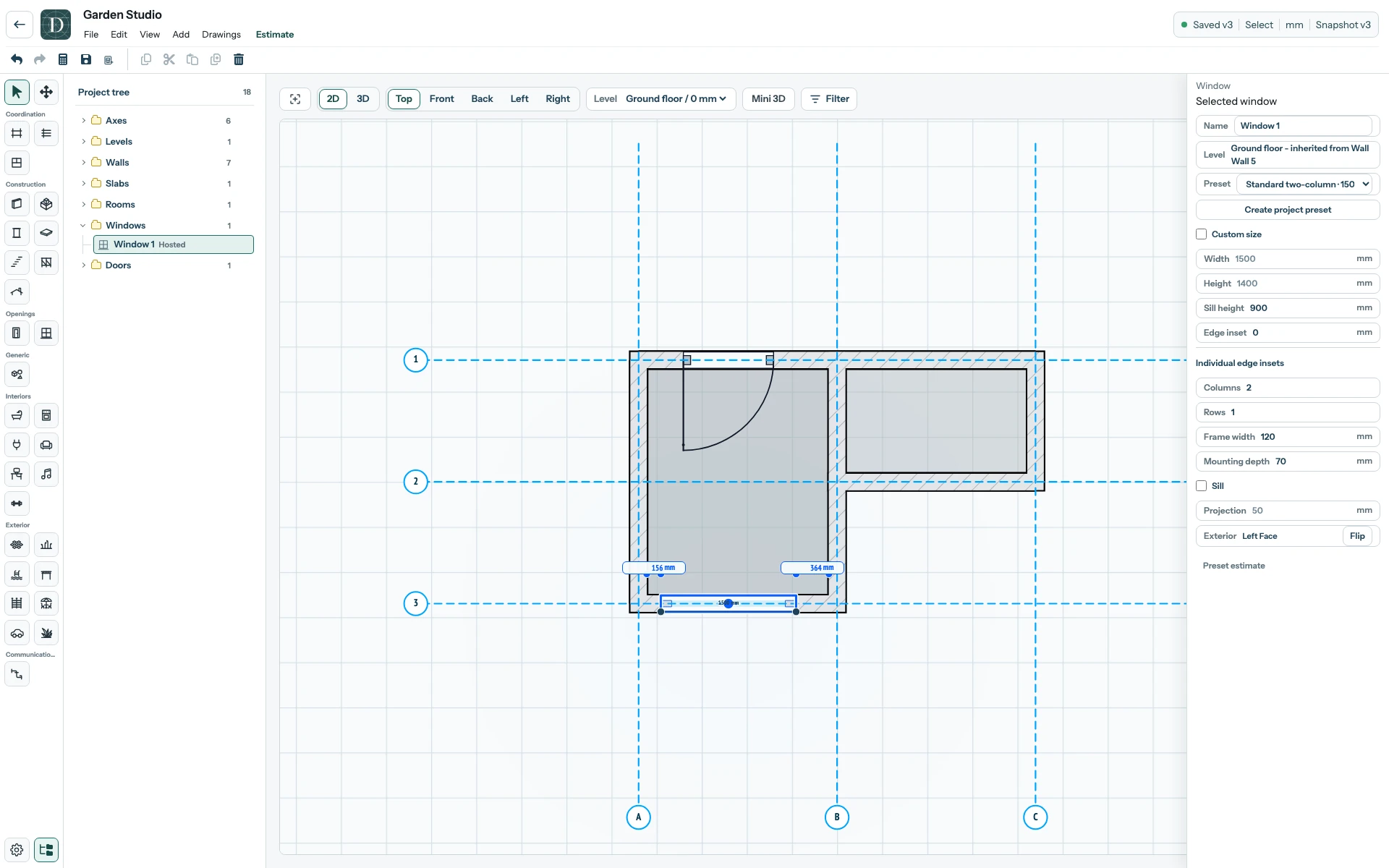Toggle the project tree panel button

46,850
